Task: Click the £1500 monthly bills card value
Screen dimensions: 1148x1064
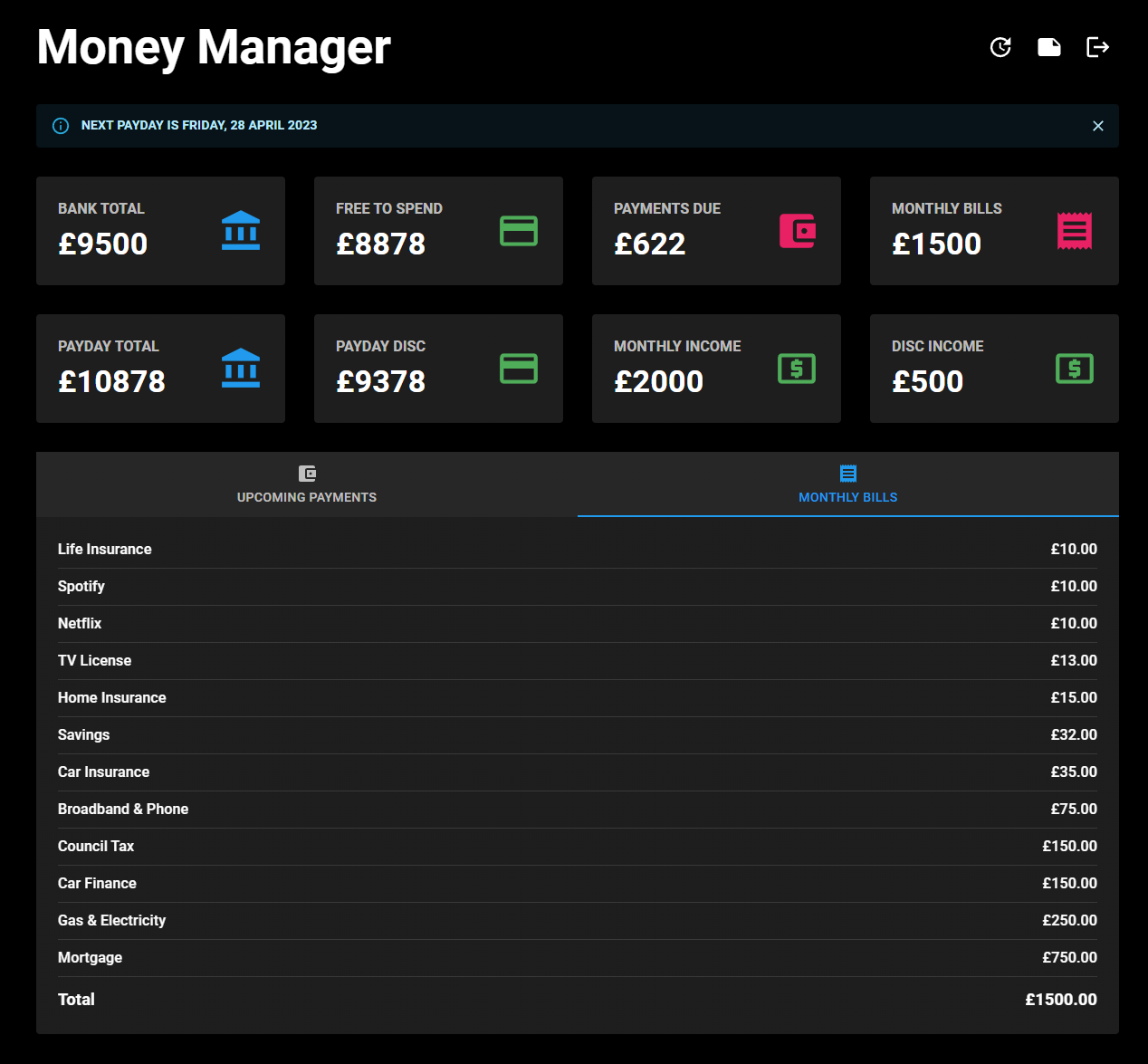Action: coord(937,244)
